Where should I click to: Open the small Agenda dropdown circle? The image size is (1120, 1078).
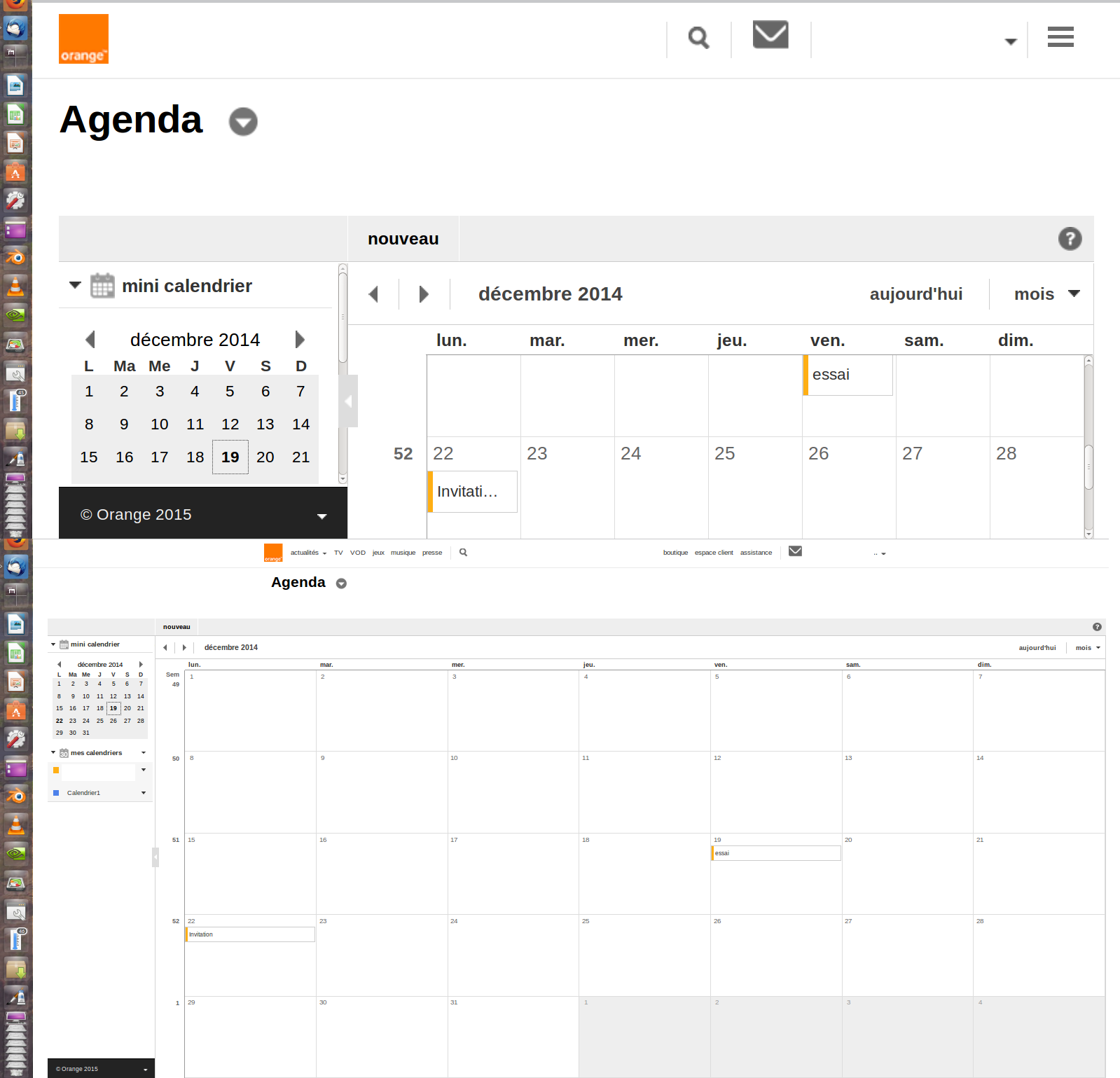pyautogui.click(x=341, y=583)
